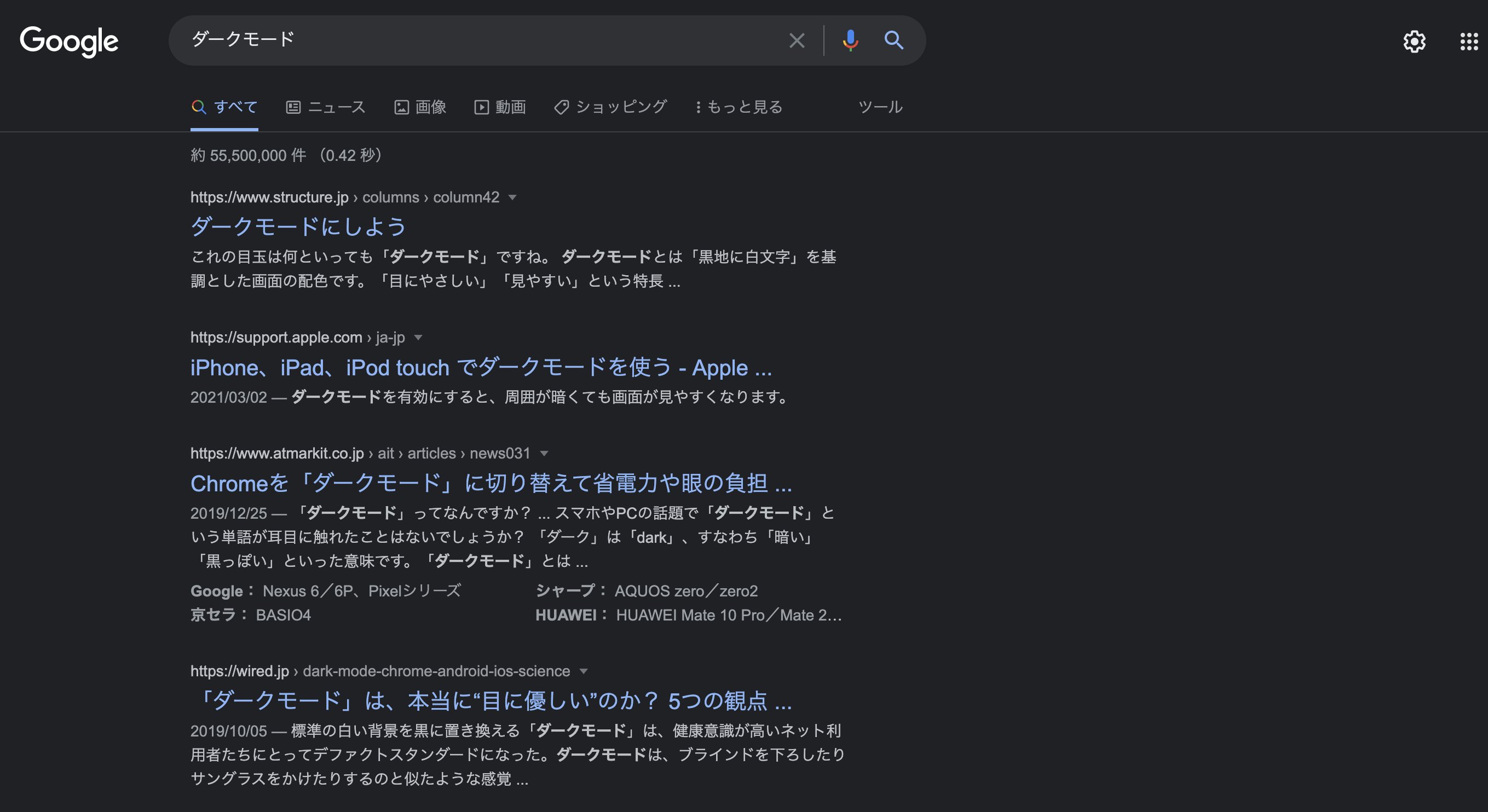Click the https://www.structure.jp URL breadcrumb
The image size is (1488, 812).
click(345, 198)
